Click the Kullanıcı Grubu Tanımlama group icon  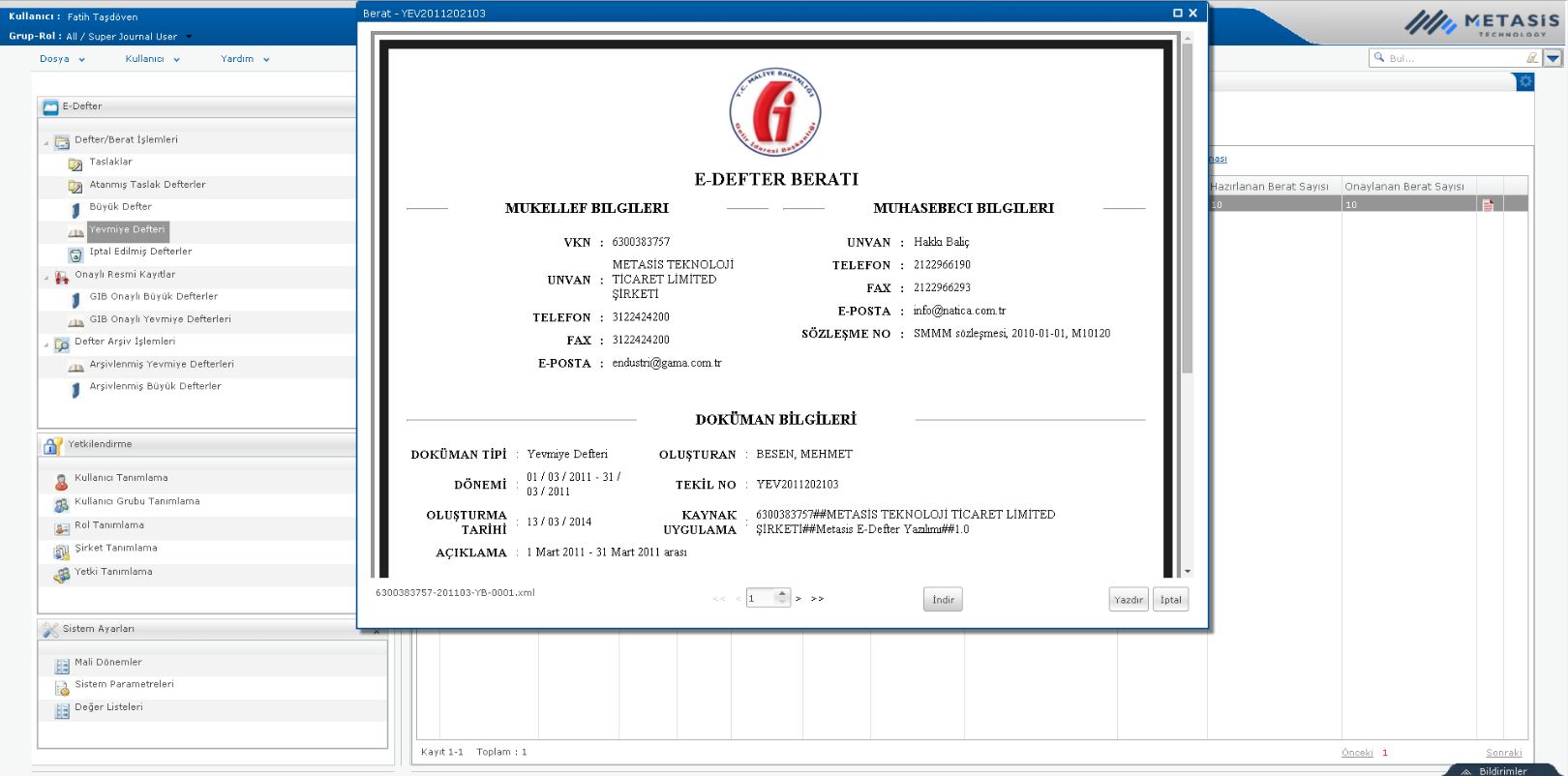tap(61, 504)
